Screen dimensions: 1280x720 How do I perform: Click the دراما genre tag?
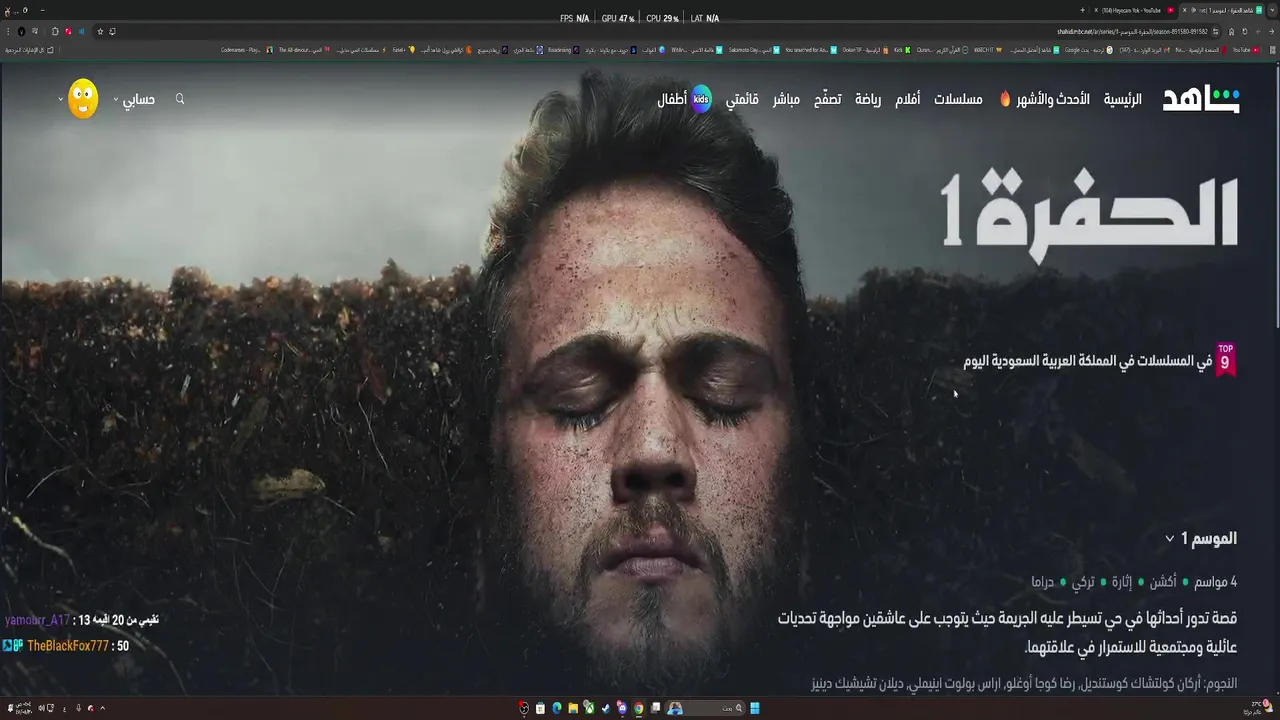tap(1043, 582)
